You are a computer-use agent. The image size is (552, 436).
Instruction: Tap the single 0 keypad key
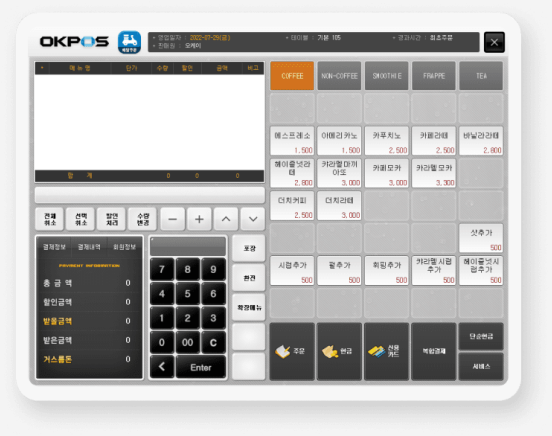point(162,342)
